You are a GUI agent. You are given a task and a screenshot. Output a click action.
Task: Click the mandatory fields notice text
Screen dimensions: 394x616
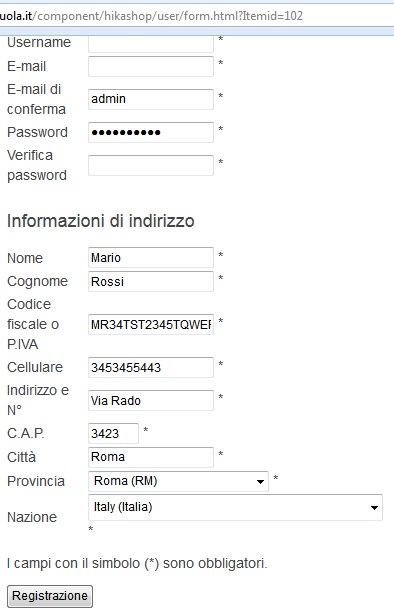pos(137,563)
